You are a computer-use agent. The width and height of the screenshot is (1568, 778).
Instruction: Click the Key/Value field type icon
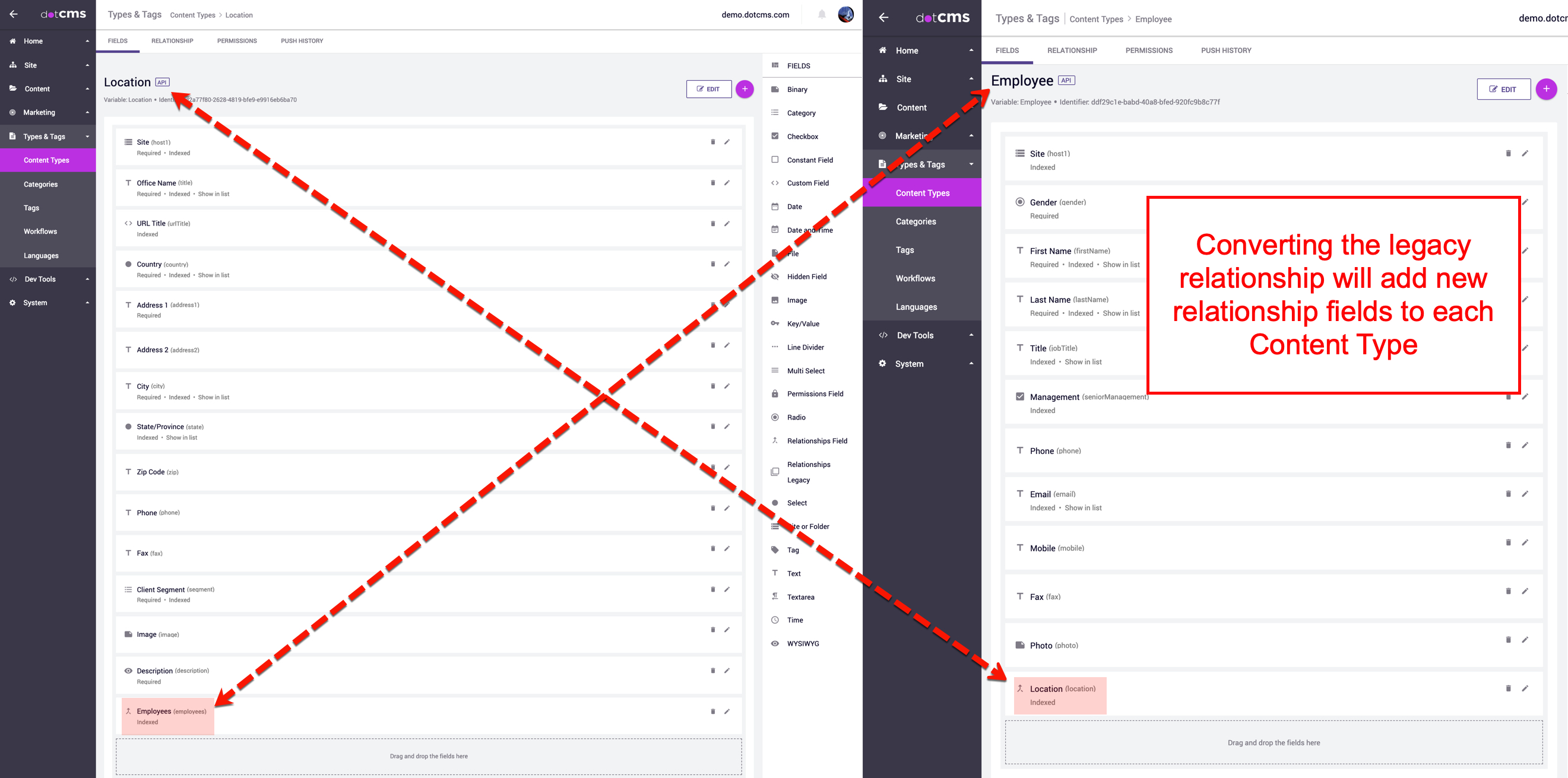777,324
